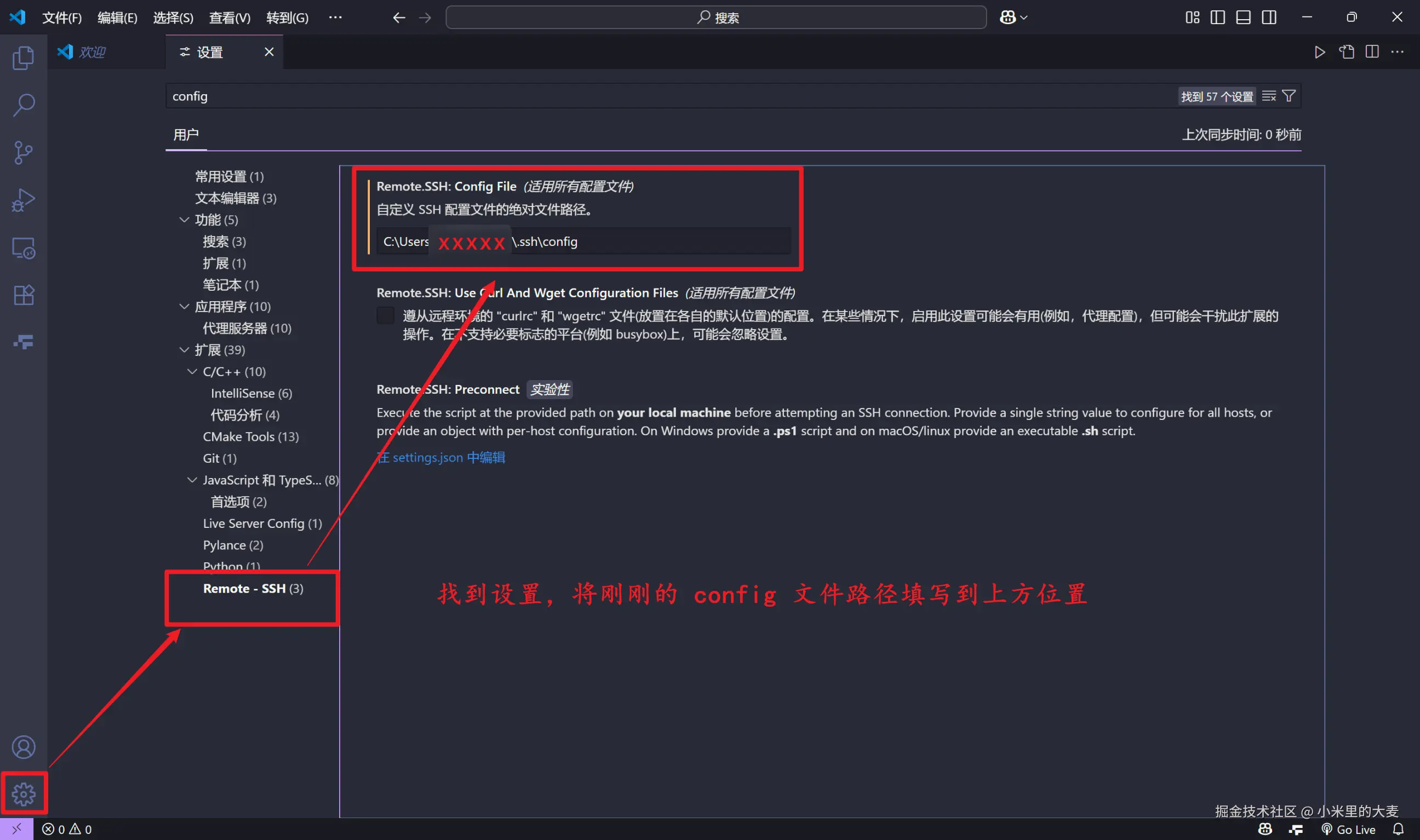Select 代理服务器 (10) in settings tree

tap(247, 329)
